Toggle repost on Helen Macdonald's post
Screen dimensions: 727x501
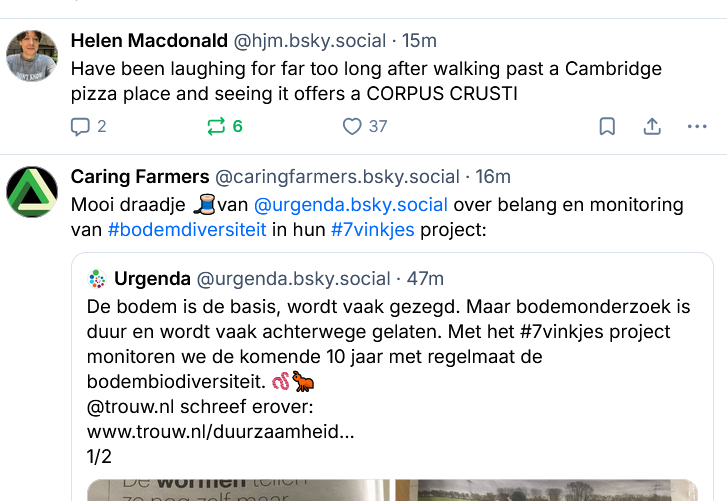pos(216,127)
